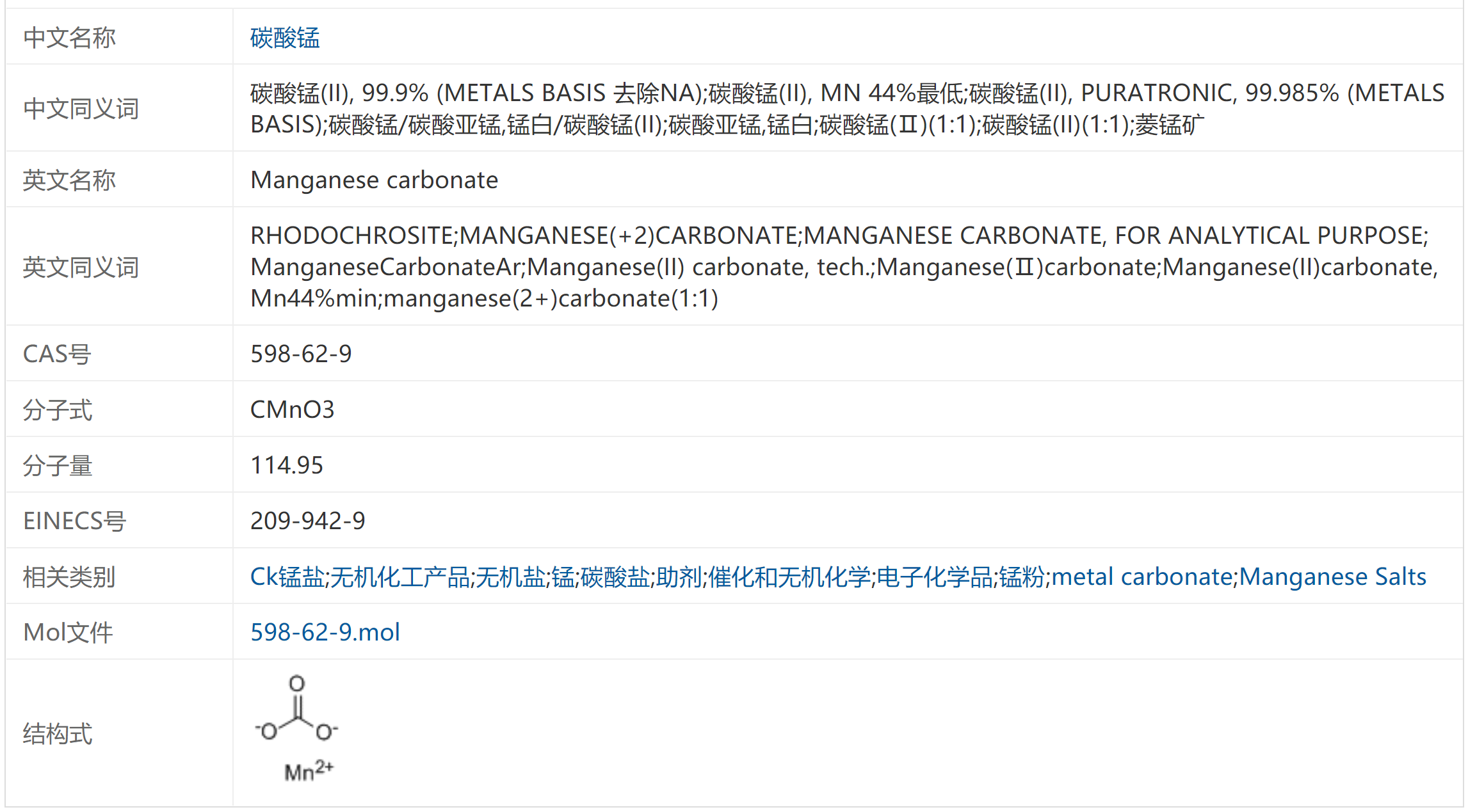Click the 英文同义词 row label

pyautogui.click(x=81, y=267)
